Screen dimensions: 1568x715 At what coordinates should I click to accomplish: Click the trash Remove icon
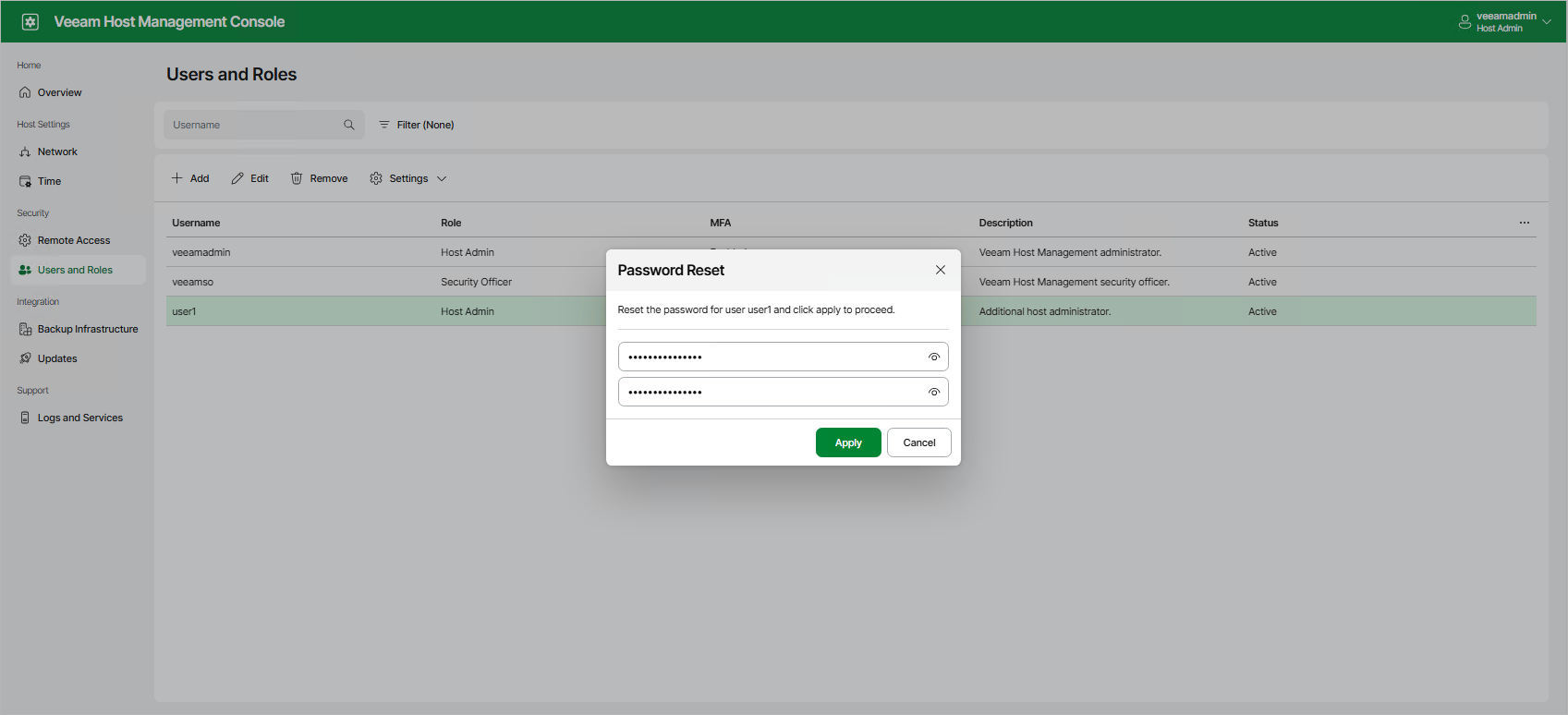(x=297, y=178)
